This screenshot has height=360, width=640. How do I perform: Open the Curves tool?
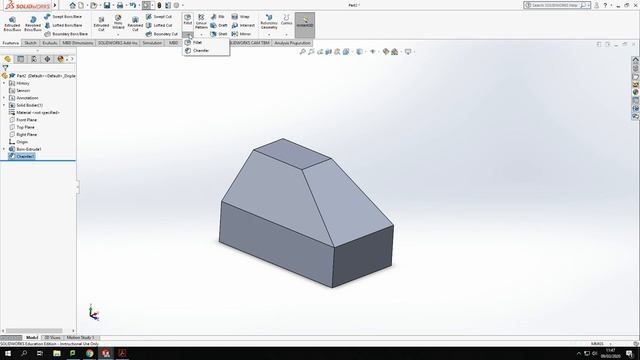point(287,20)
